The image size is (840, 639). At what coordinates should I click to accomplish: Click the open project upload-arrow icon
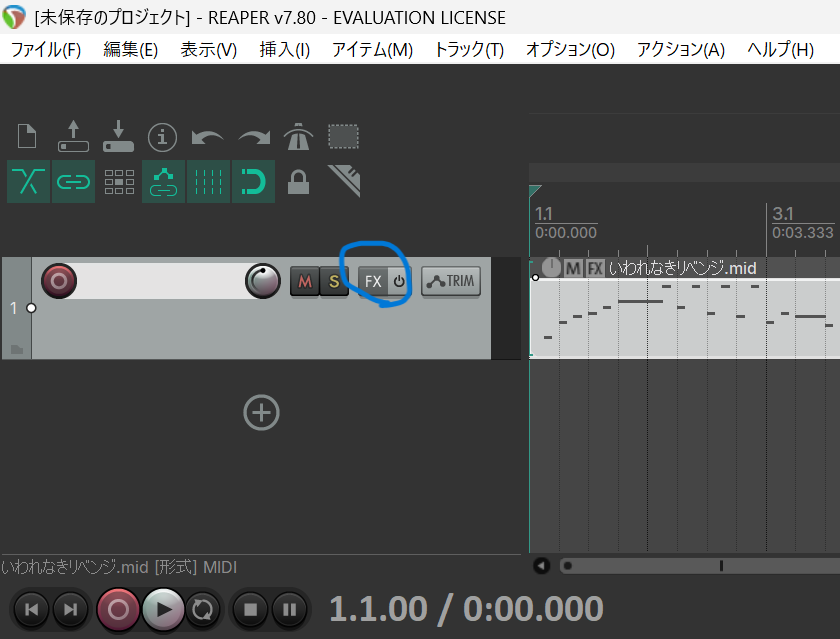[73, 136]
